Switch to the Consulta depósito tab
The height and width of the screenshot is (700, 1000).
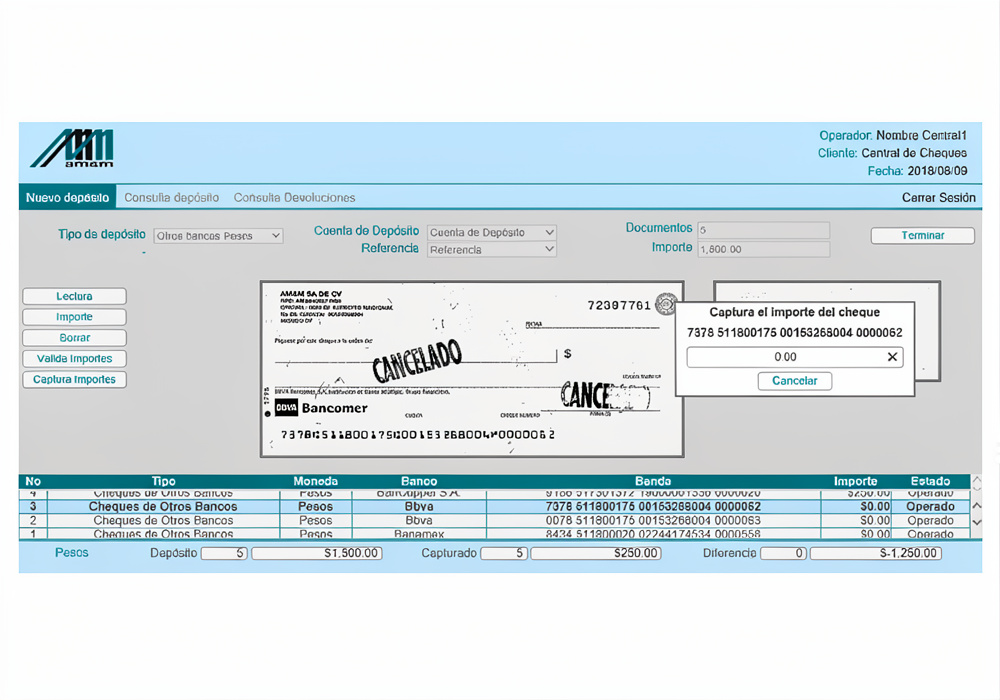tap(172, 198)
